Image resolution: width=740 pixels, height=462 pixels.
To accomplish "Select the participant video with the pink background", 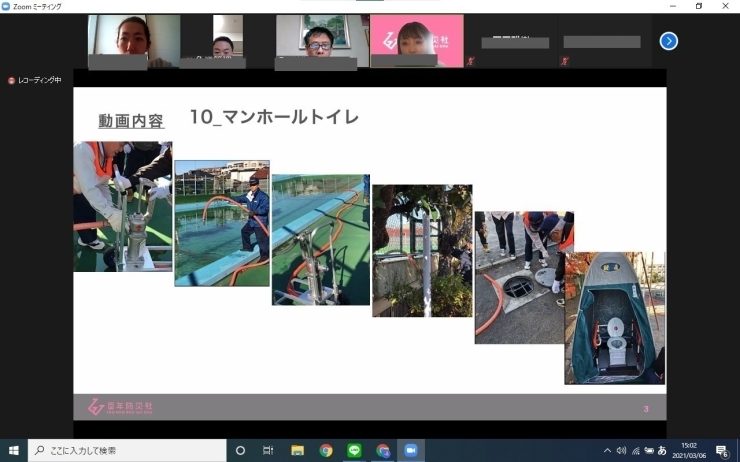I will [x=417, y=40].
